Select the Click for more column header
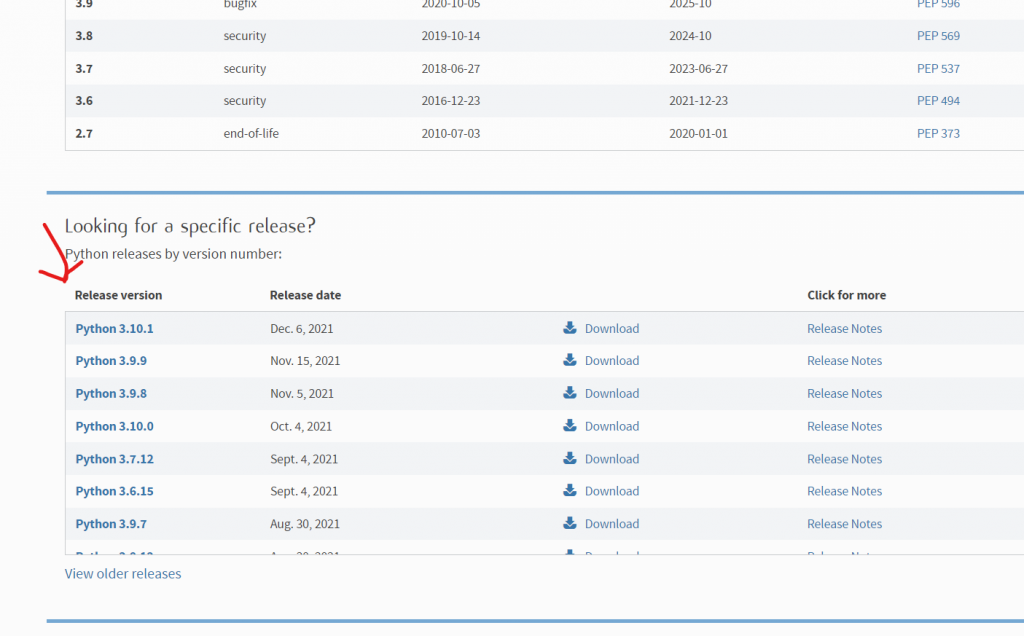 point(846,295)
